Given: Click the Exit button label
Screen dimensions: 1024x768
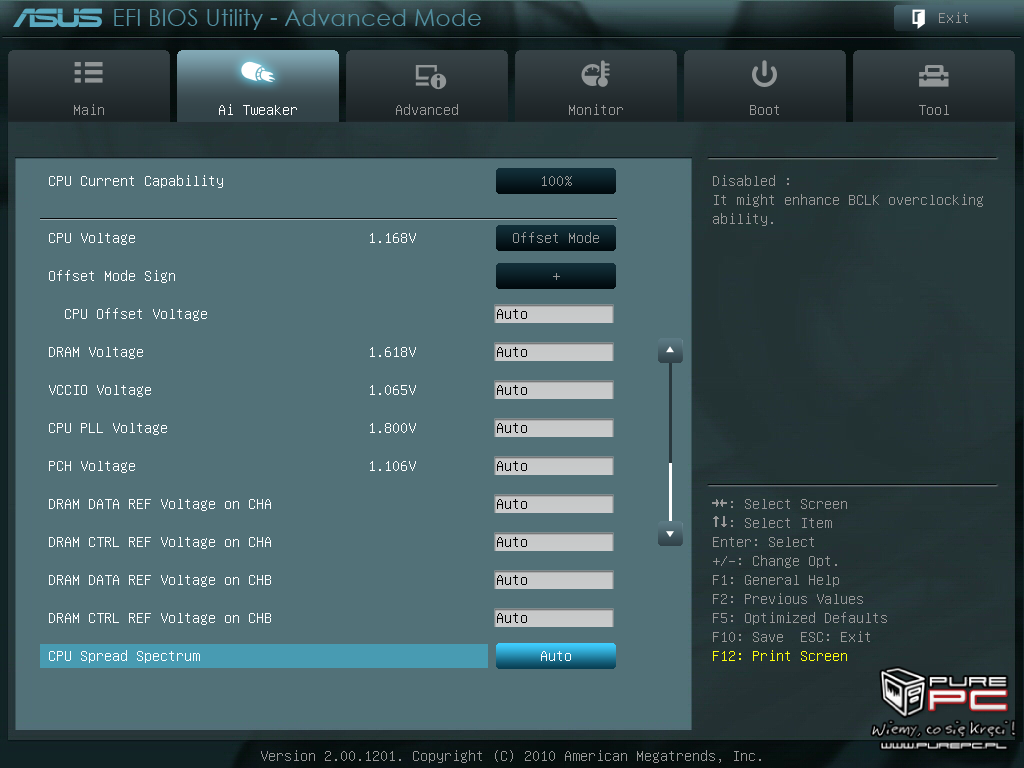Looking at the screenshot, I should pos(953,18).
